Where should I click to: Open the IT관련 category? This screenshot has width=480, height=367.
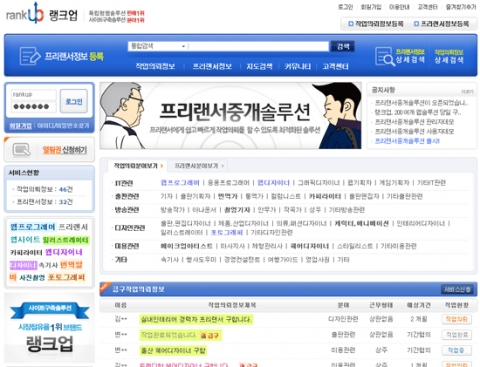pos(124,183)
